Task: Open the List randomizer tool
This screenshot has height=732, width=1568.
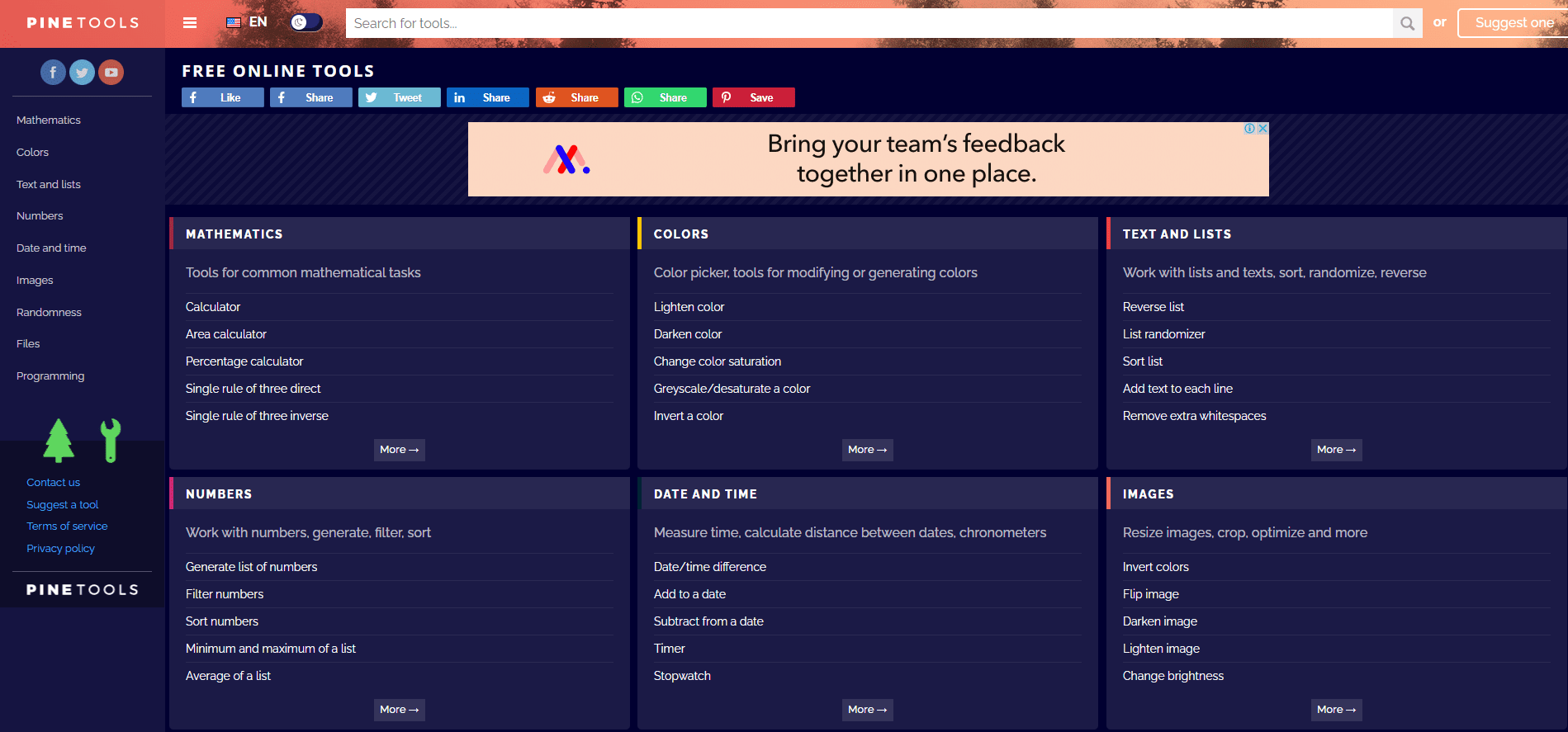Action: [1164, 334]
